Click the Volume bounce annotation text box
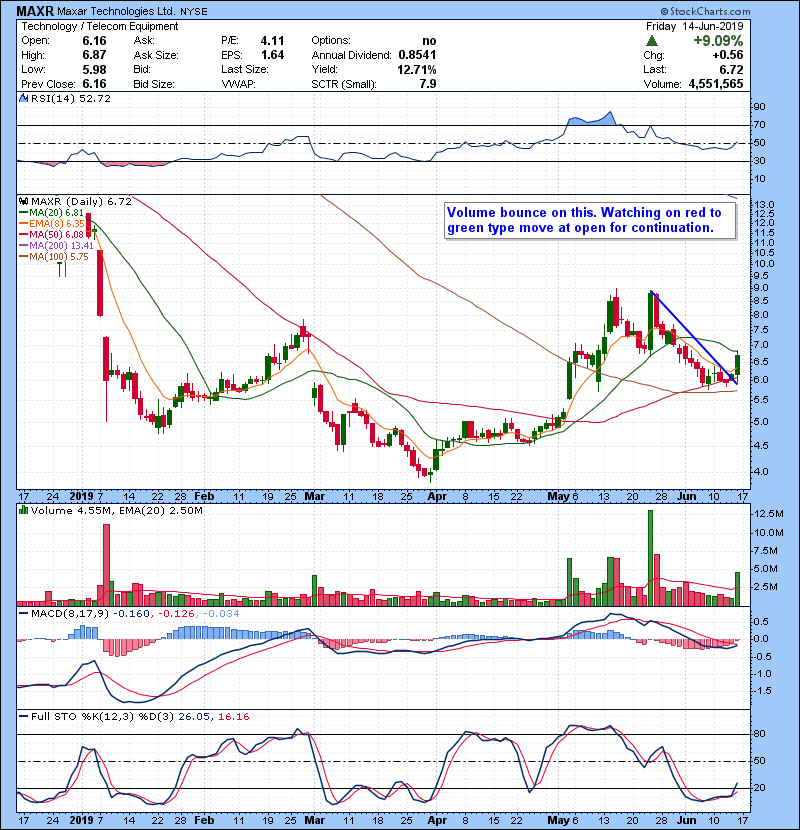 click(x=590, y=221)
